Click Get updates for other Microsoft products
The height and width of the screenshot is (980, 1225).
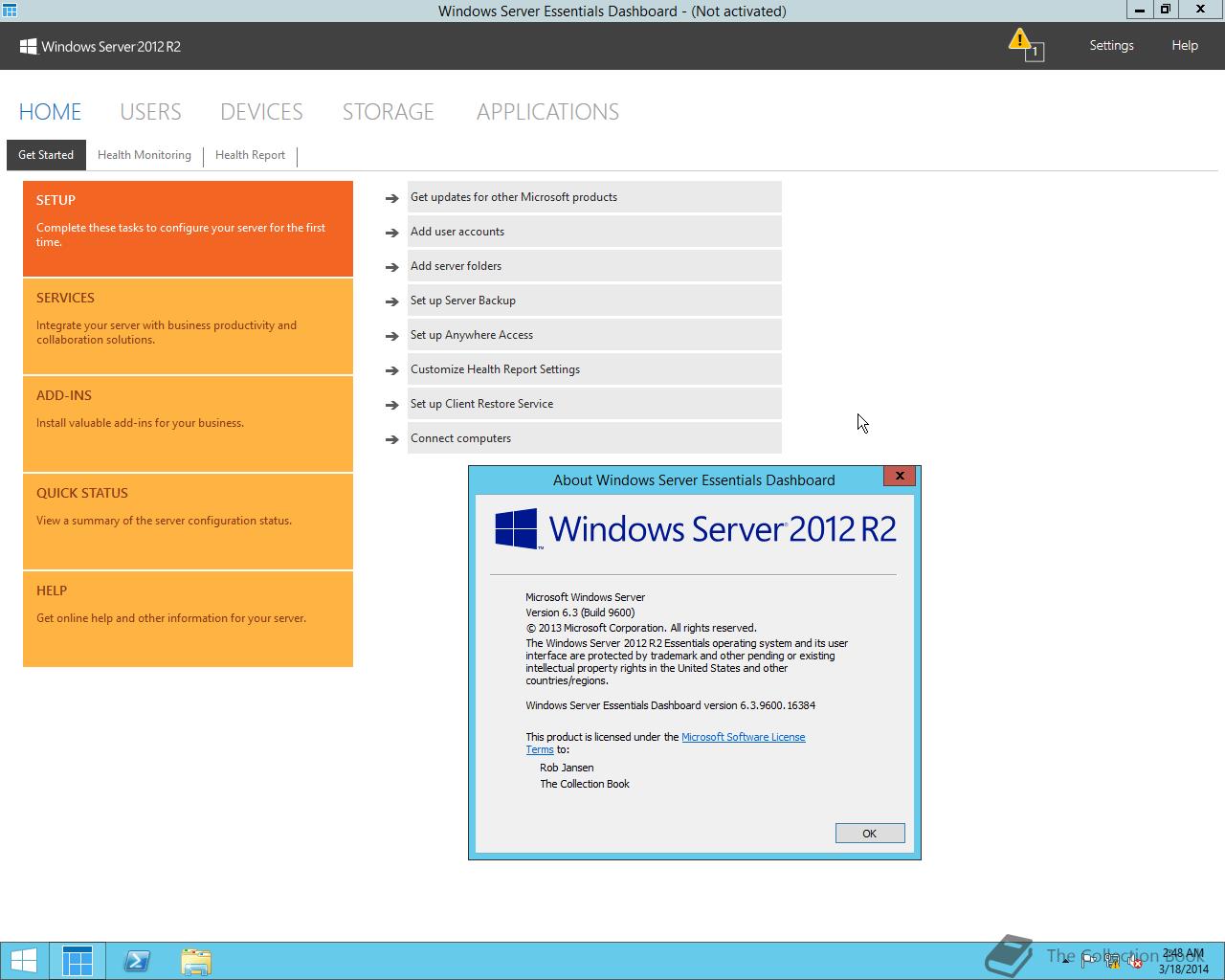coord(594,197)
